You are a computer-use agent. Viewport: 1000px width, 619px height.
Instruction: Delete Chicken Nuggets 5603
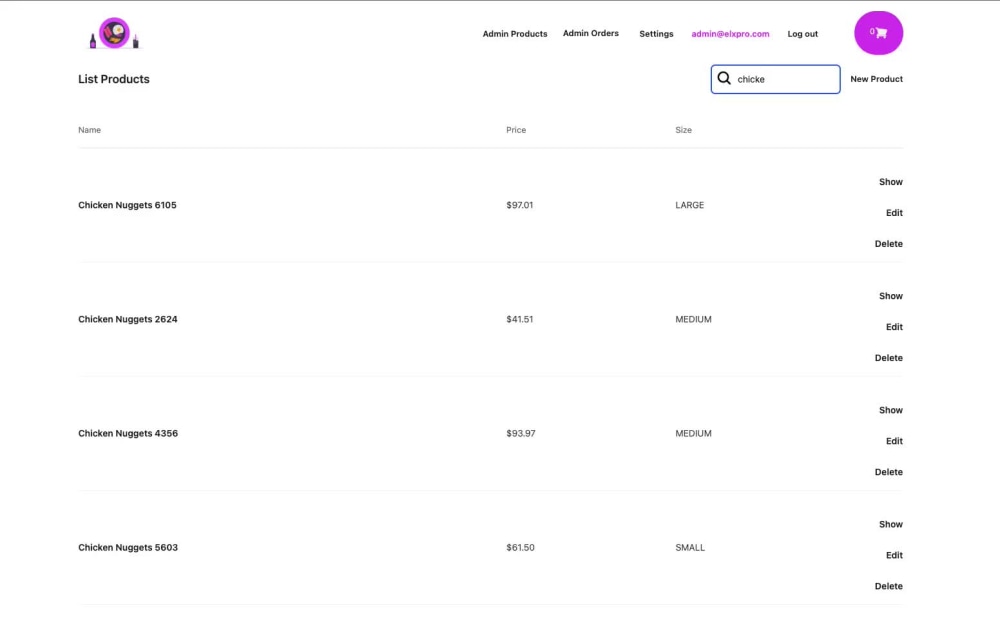(888, 586)
